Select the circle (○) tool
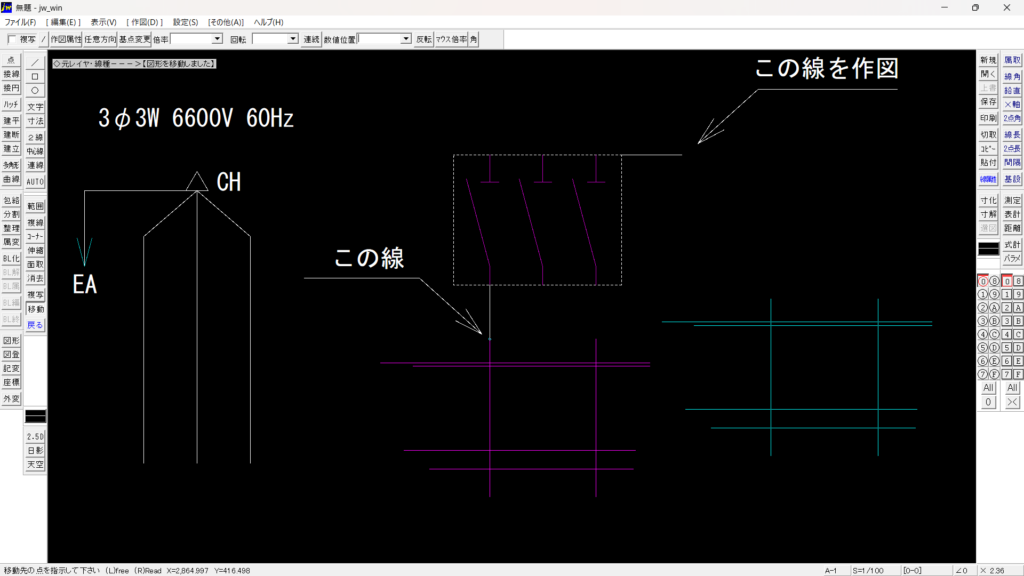1024x576 pixels. coord(35,89)
